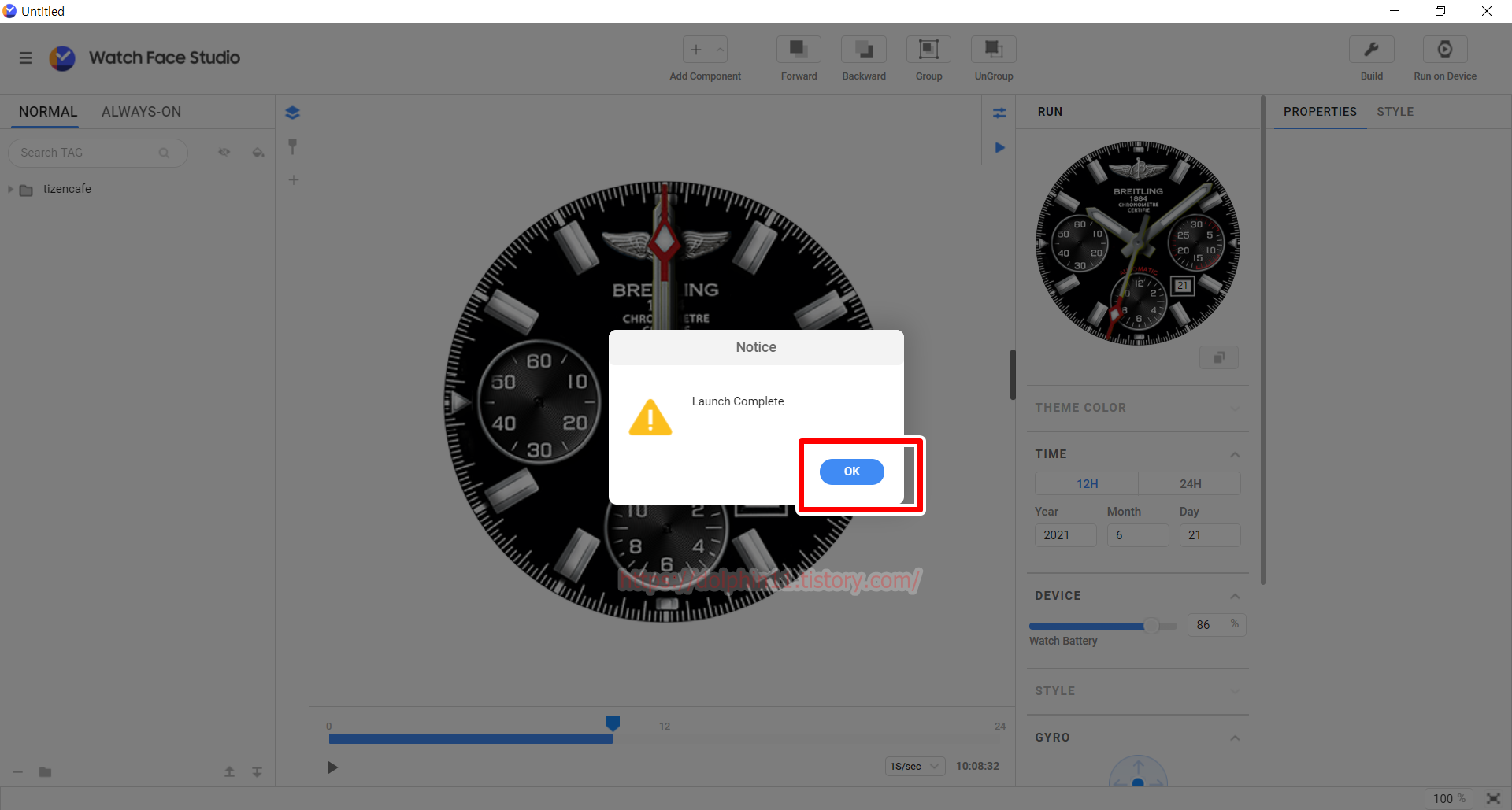
Task: Click the battery percent field showing 86
Action: [x=1217, y=625]
